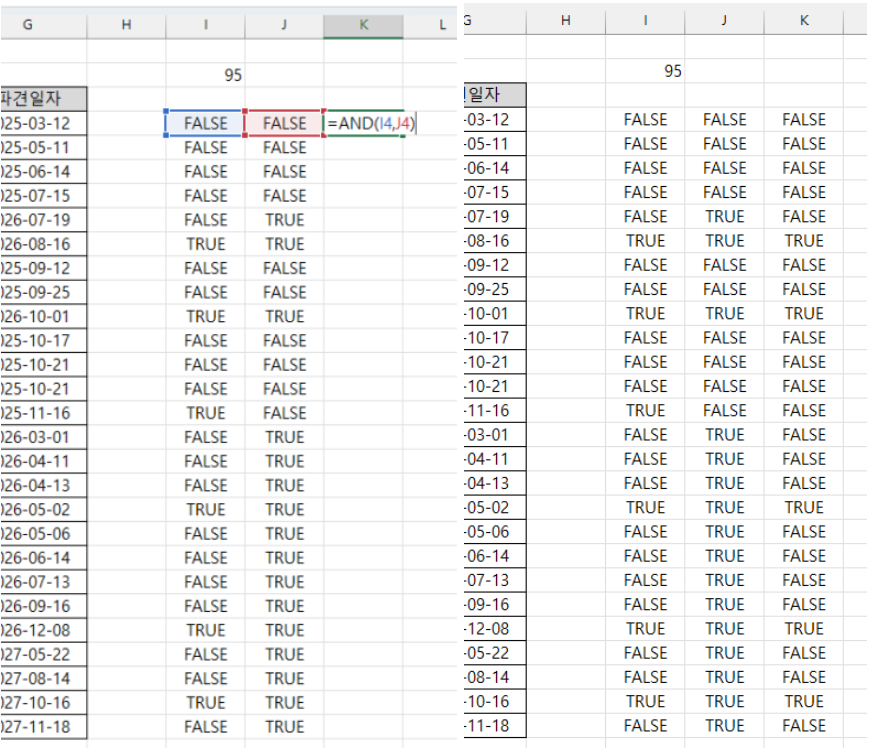Click the 95 value in right sheet

click(645, 71)
